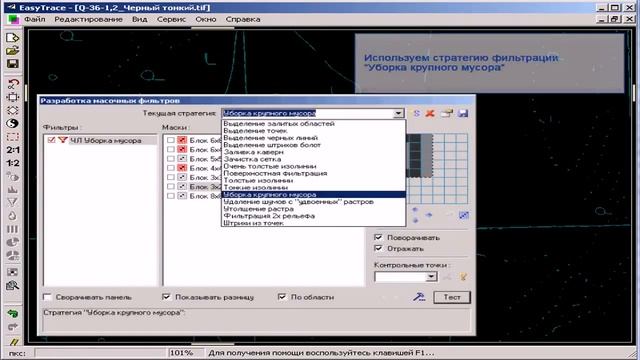Enable the Сворачивать панель checkbox
The width and height of the screenshot is (640, 360).
coord(47,297)
